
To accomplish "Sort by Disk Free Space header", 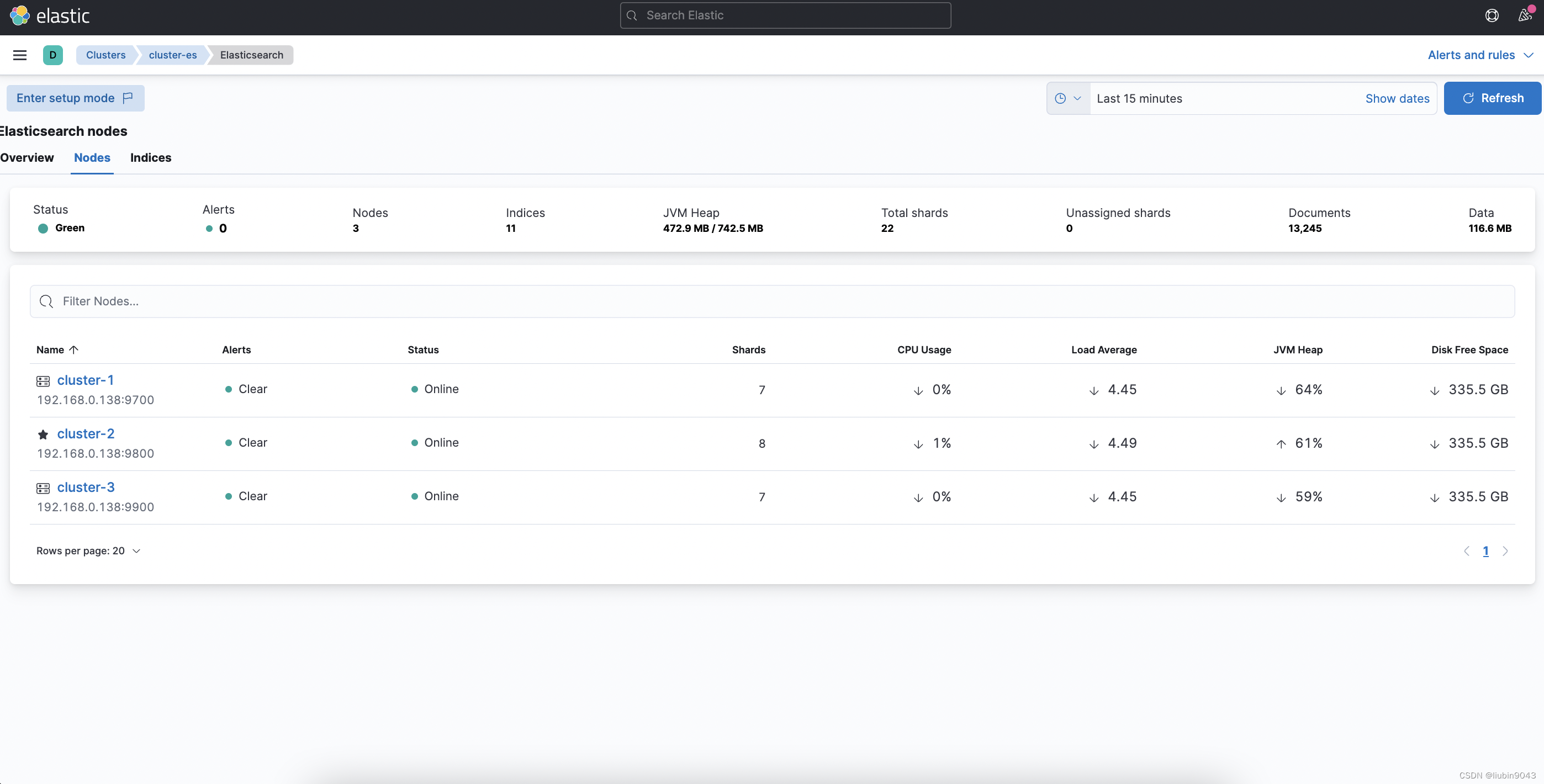I will [1469, 349].
